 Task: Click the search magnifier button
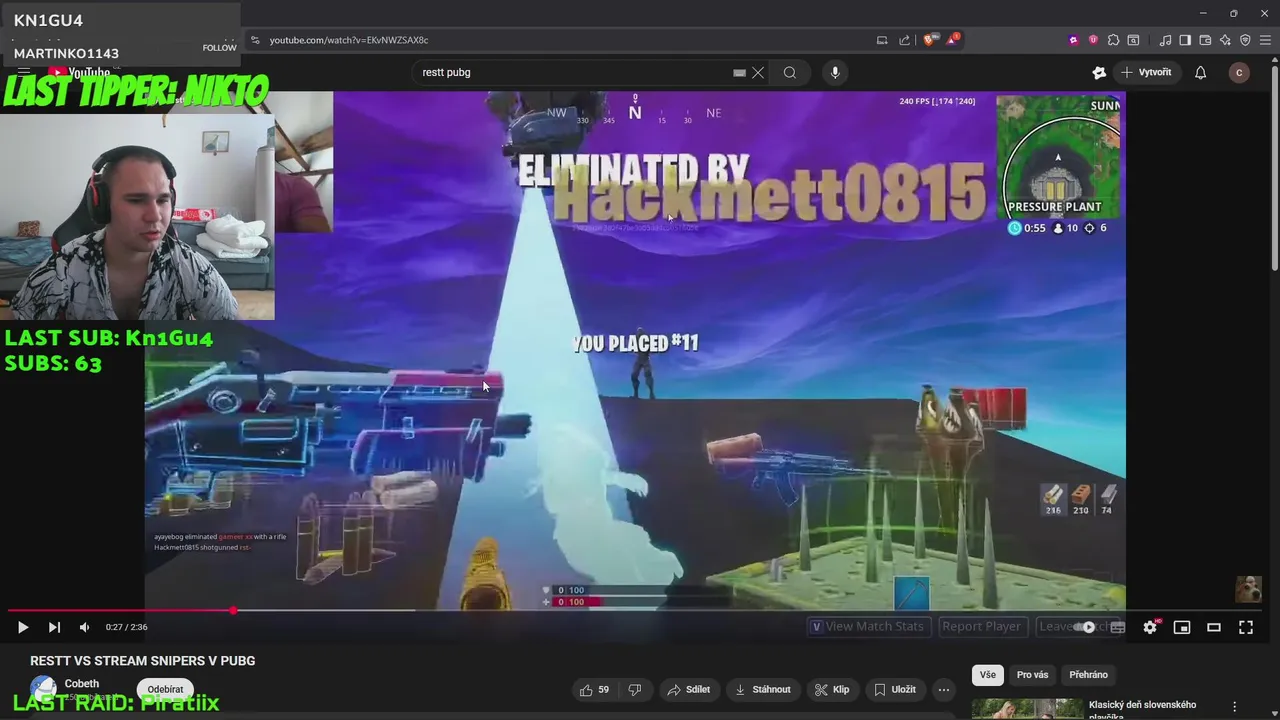pos(790,72)
